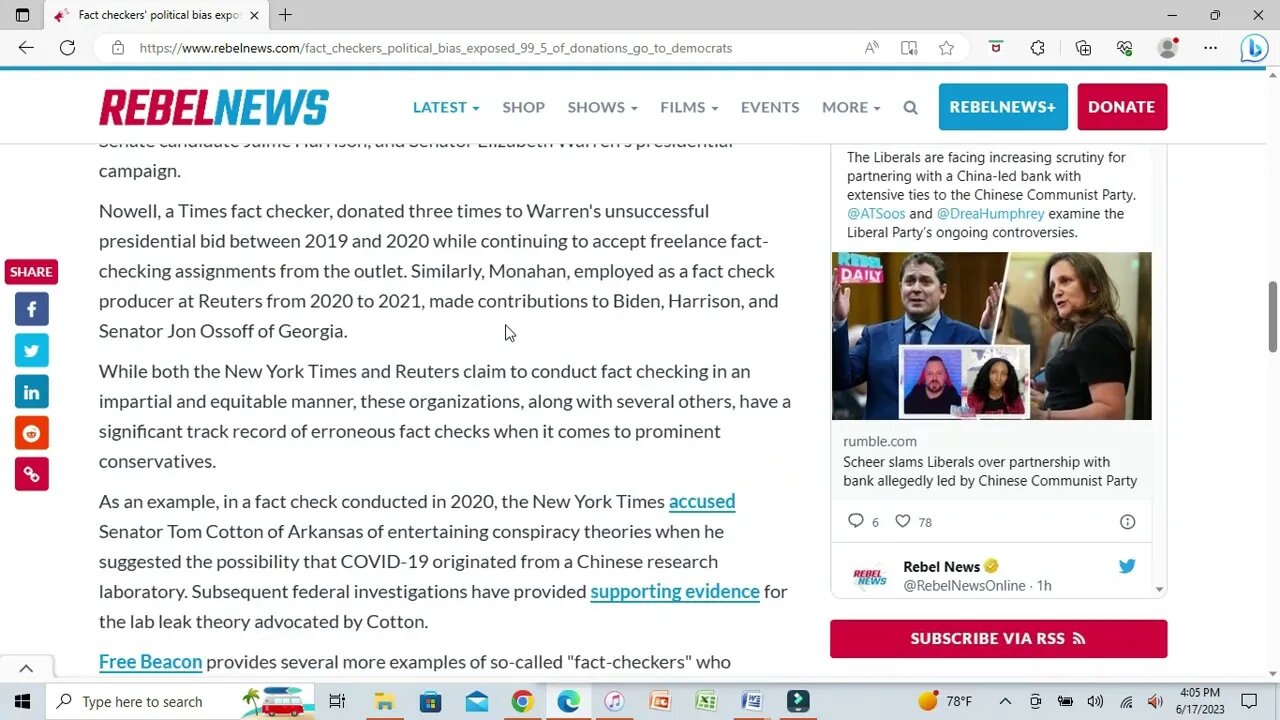Open Twitter bird icon in feed
1280x720 pixels.
[1127, 566]
